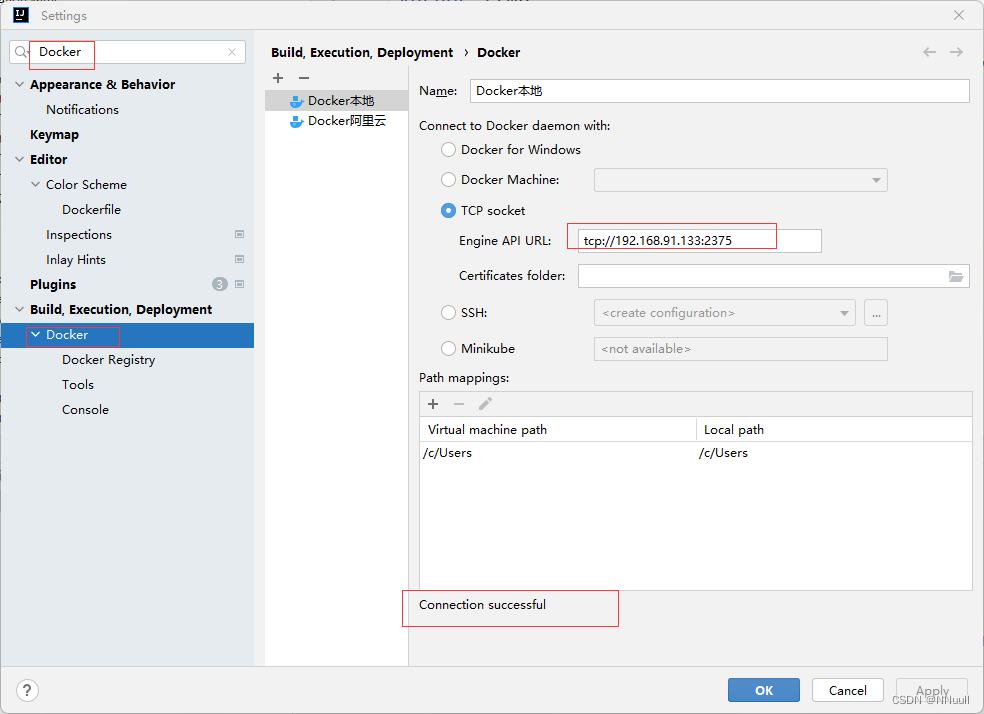Select the Docker本地 configuration
This screenshot has height=714, width=984.
point(336,100)
